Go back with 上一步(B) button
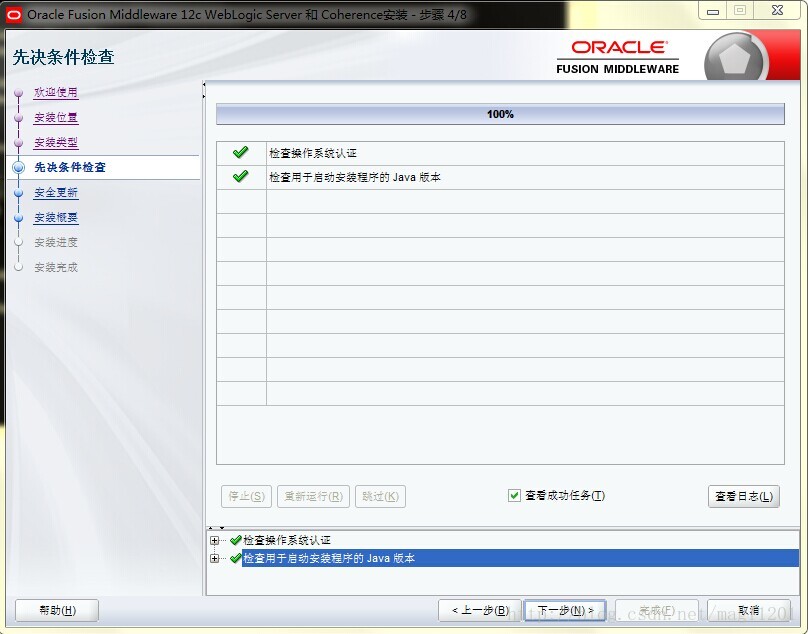The width and height of the screenshot is (808, 634). tap(480, 610)
